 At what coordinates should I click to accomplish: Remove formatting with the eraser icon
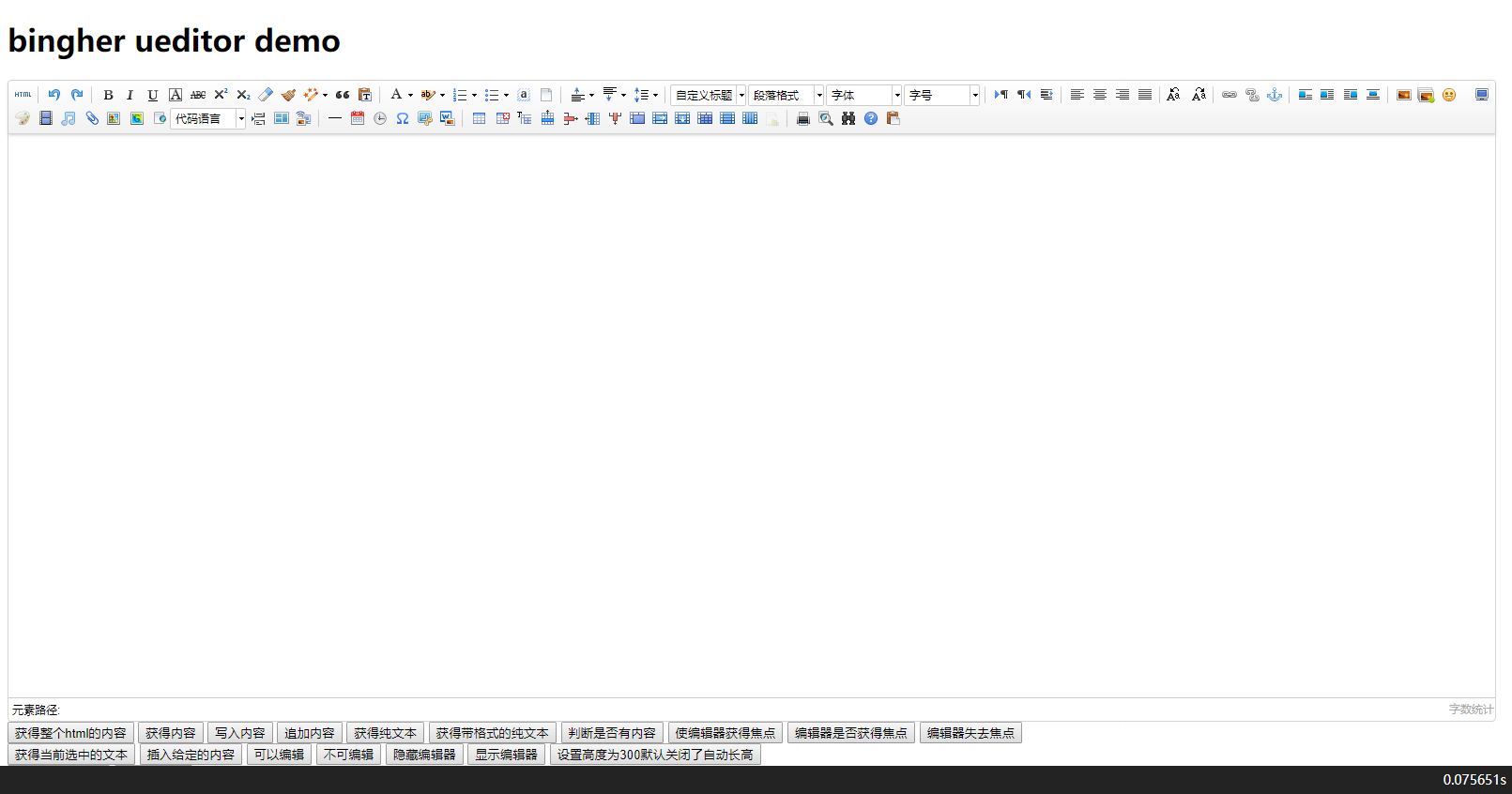(x=266, y=95)
